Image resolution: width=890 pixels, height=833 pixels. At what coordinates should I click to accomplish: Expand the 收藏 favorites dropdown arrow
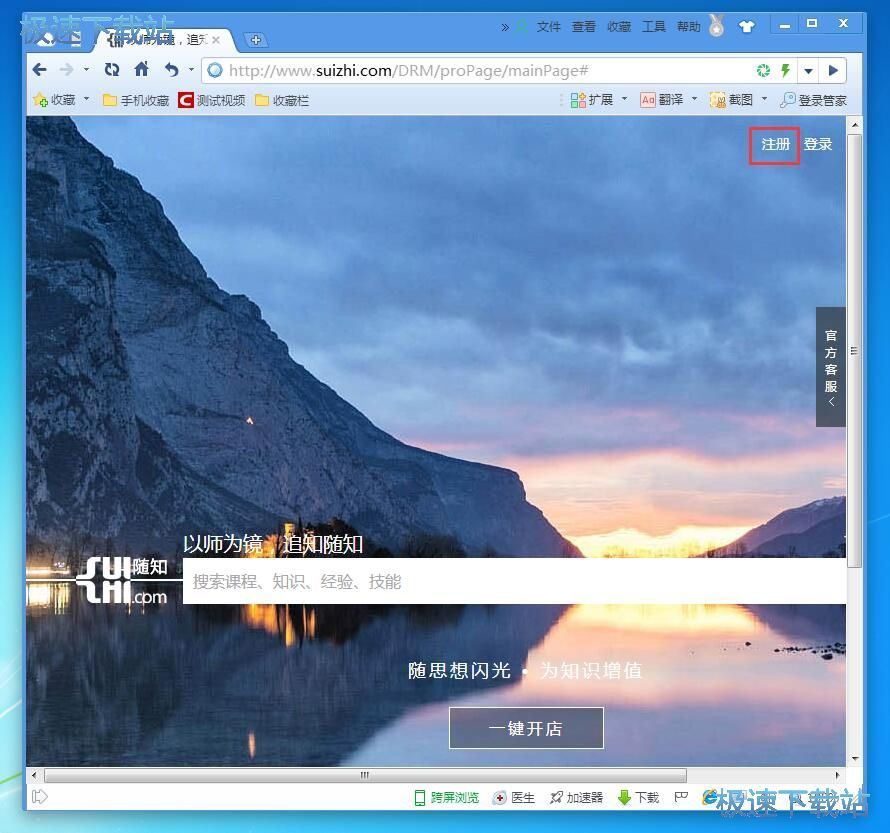[86, 99]
